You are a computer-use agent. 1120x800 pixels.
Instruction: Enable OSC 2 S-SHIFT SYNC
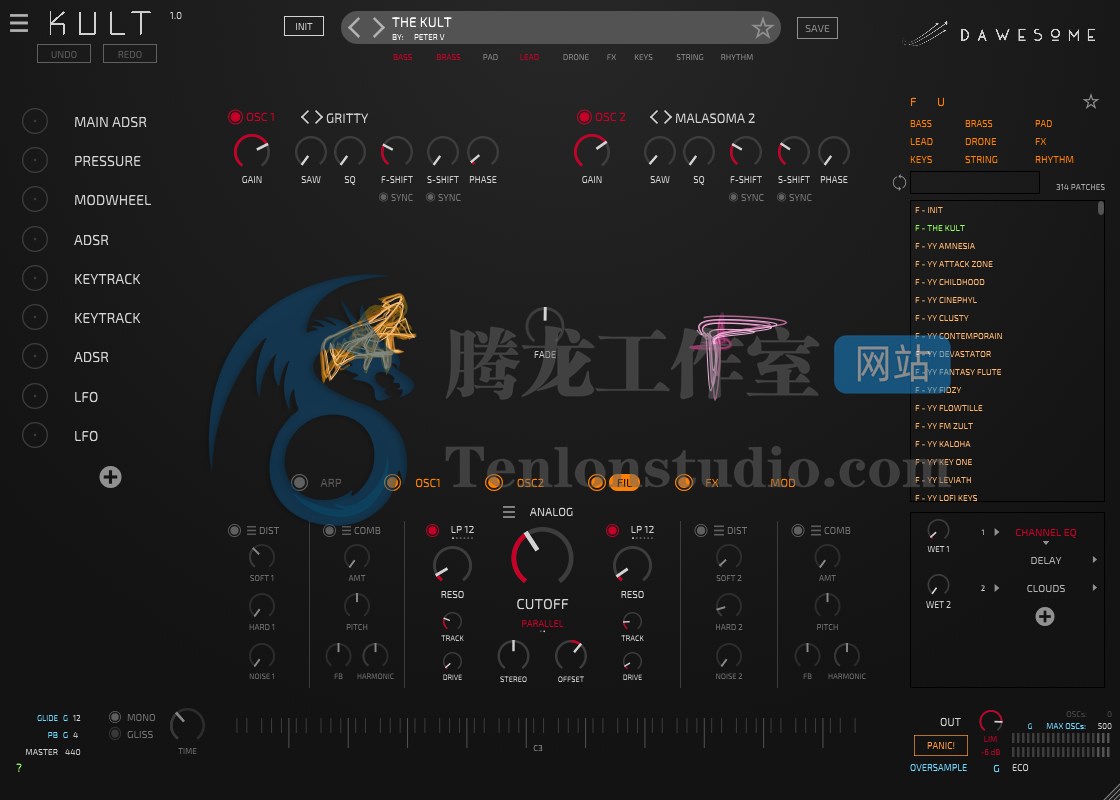click(x=781, y=198)
